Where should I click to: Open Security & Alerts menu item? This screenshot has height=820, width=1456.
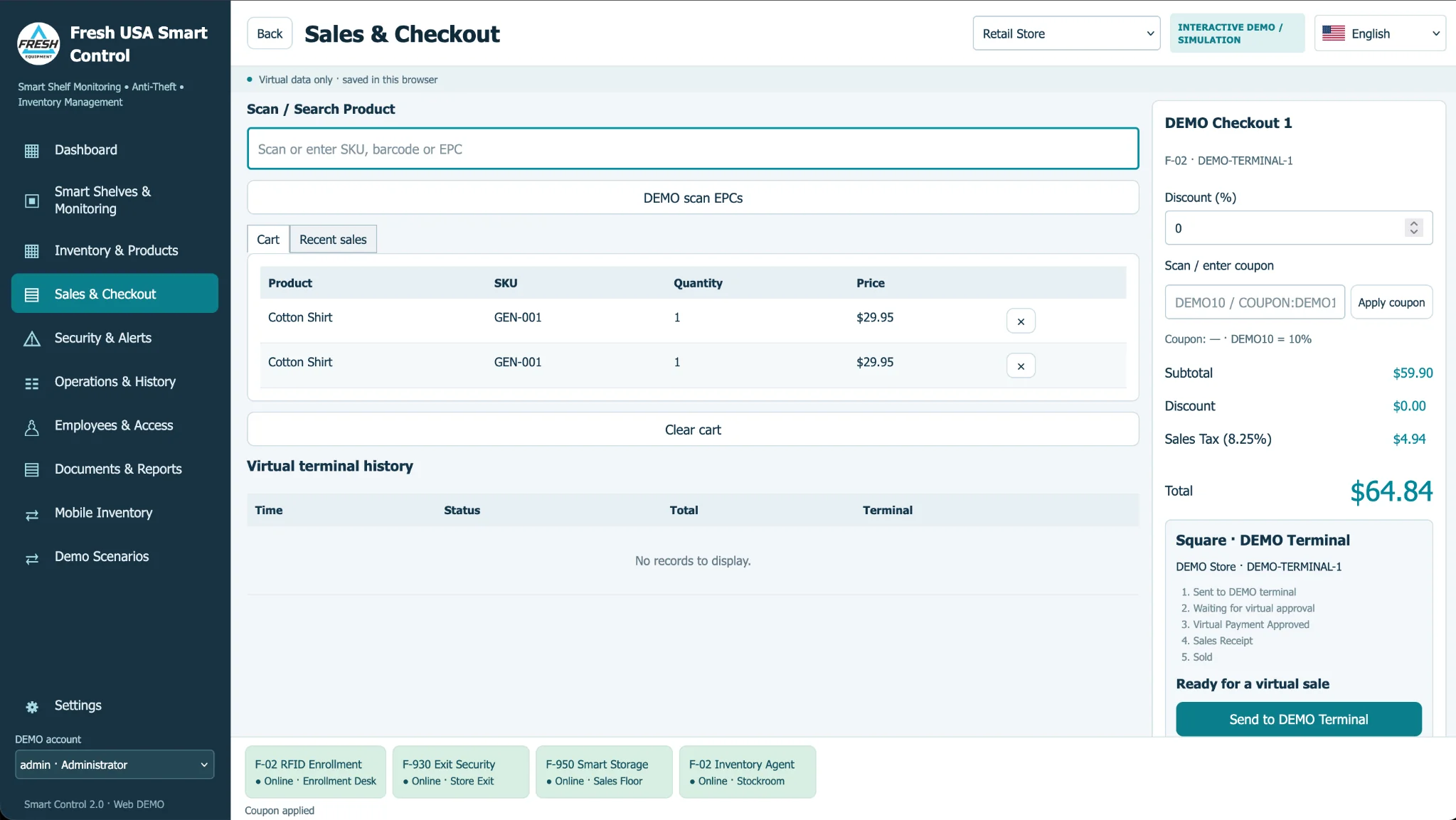point(115,338)
